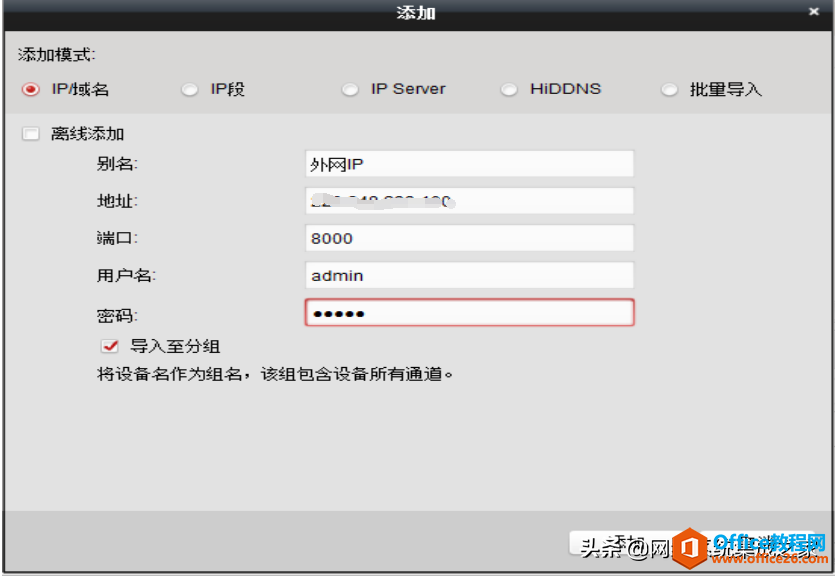
Task: Select the IP/域名 add mode
Action: [x=30, y=89]
